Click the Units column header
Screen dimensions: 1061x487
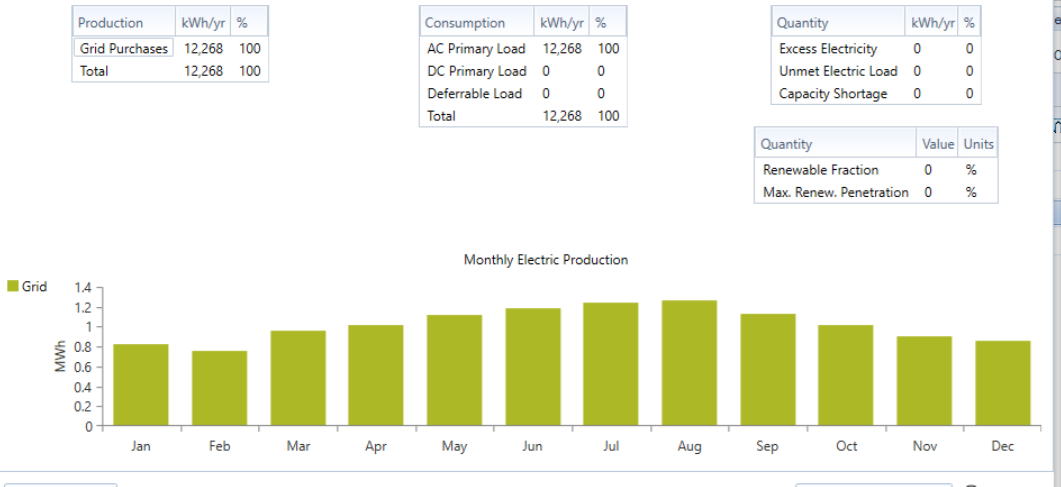(x=978, y=143)
